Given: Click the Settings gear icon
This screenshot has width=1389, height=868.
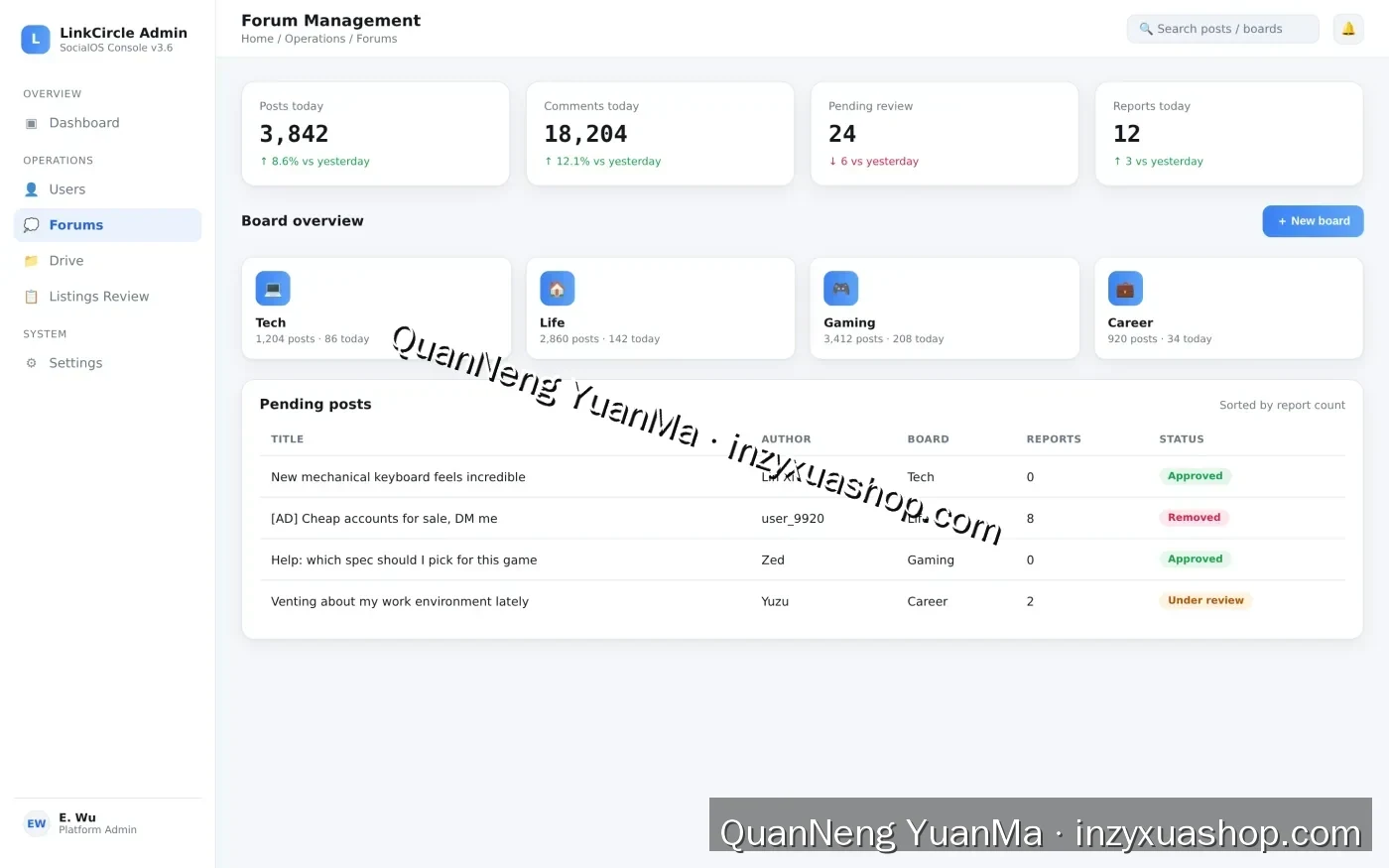Looking at the screenshot, I should click(x=31, y=363).
